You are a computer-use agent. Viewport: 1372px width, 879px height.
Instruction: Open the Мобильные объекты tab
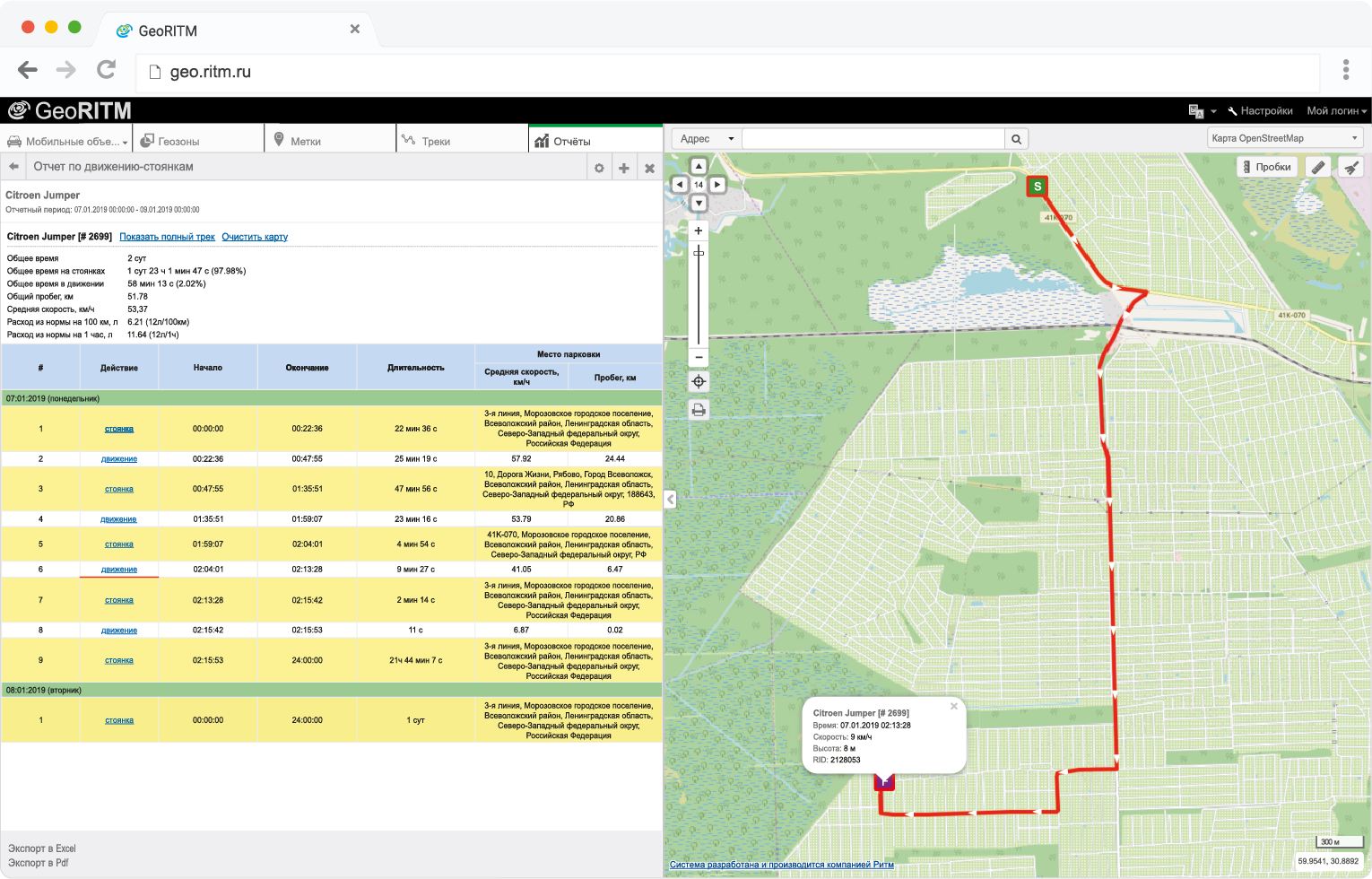[67, 141]
